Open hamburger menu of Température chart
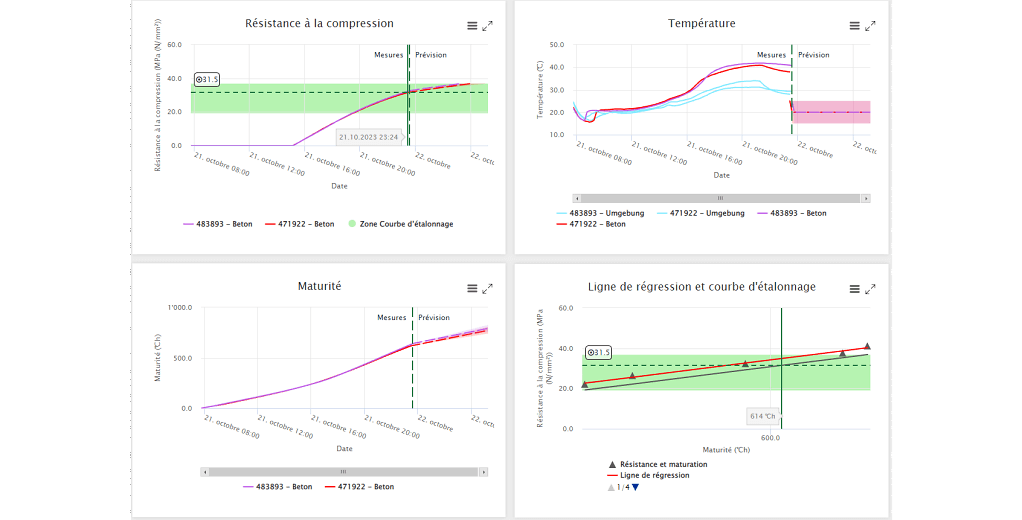The width and height of the screenshot is (1022, 520). [x=854, y=26]
